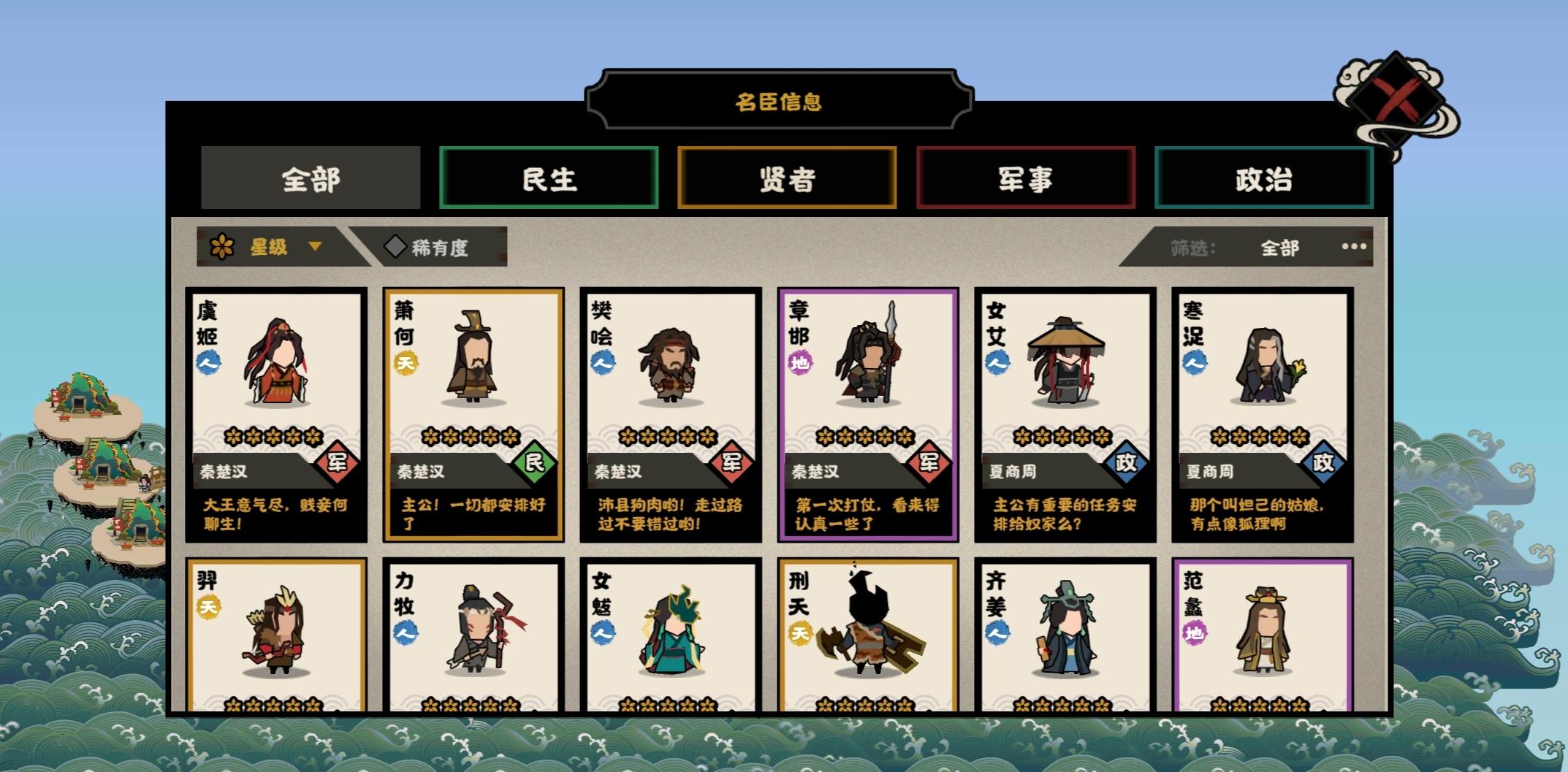The height and width of the screenshot is (772, 1568).
Task: Switch to the 政治 tab
Action: 1264,177
